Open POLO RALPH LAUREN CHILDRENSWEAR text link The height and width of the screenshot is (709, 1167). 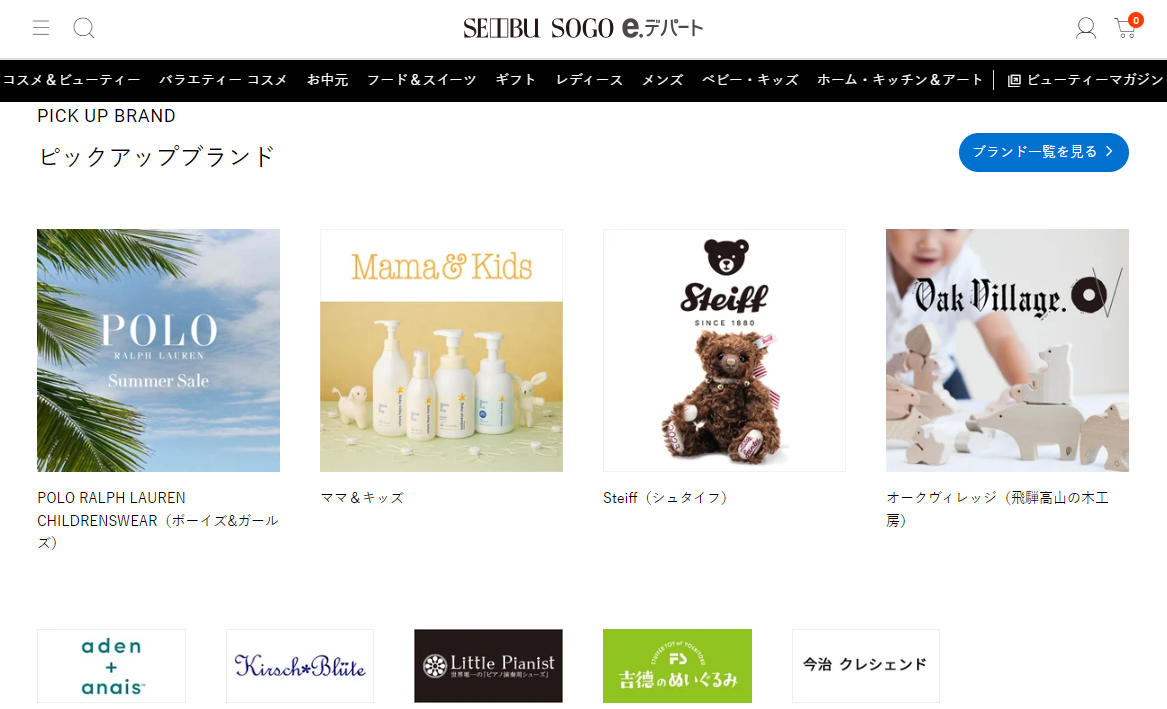point(158,520)
